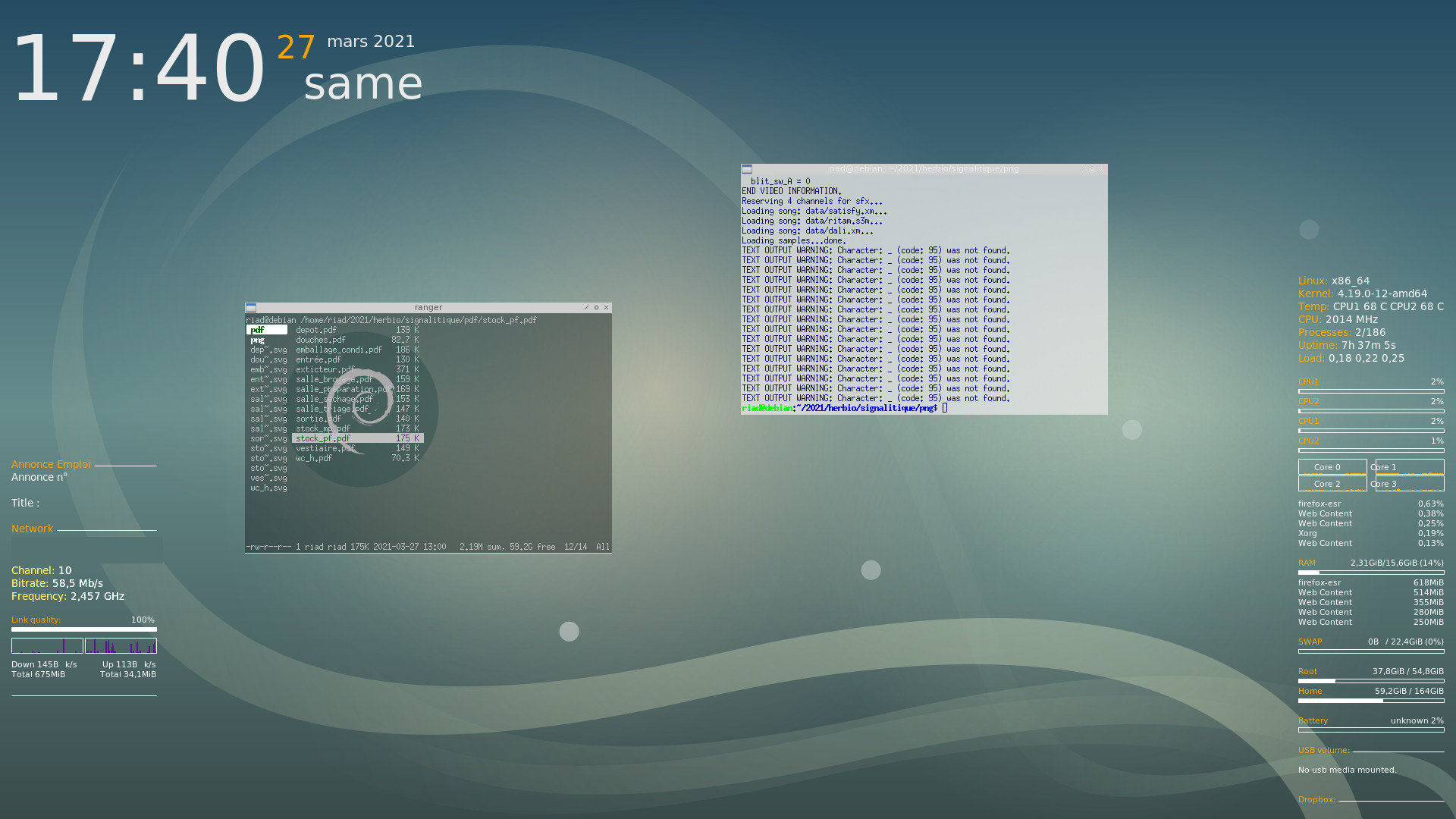This screenshot has height=819, width=1456.
Task: Select dou~.svg in ranger left column
Action: coord(268,359)
